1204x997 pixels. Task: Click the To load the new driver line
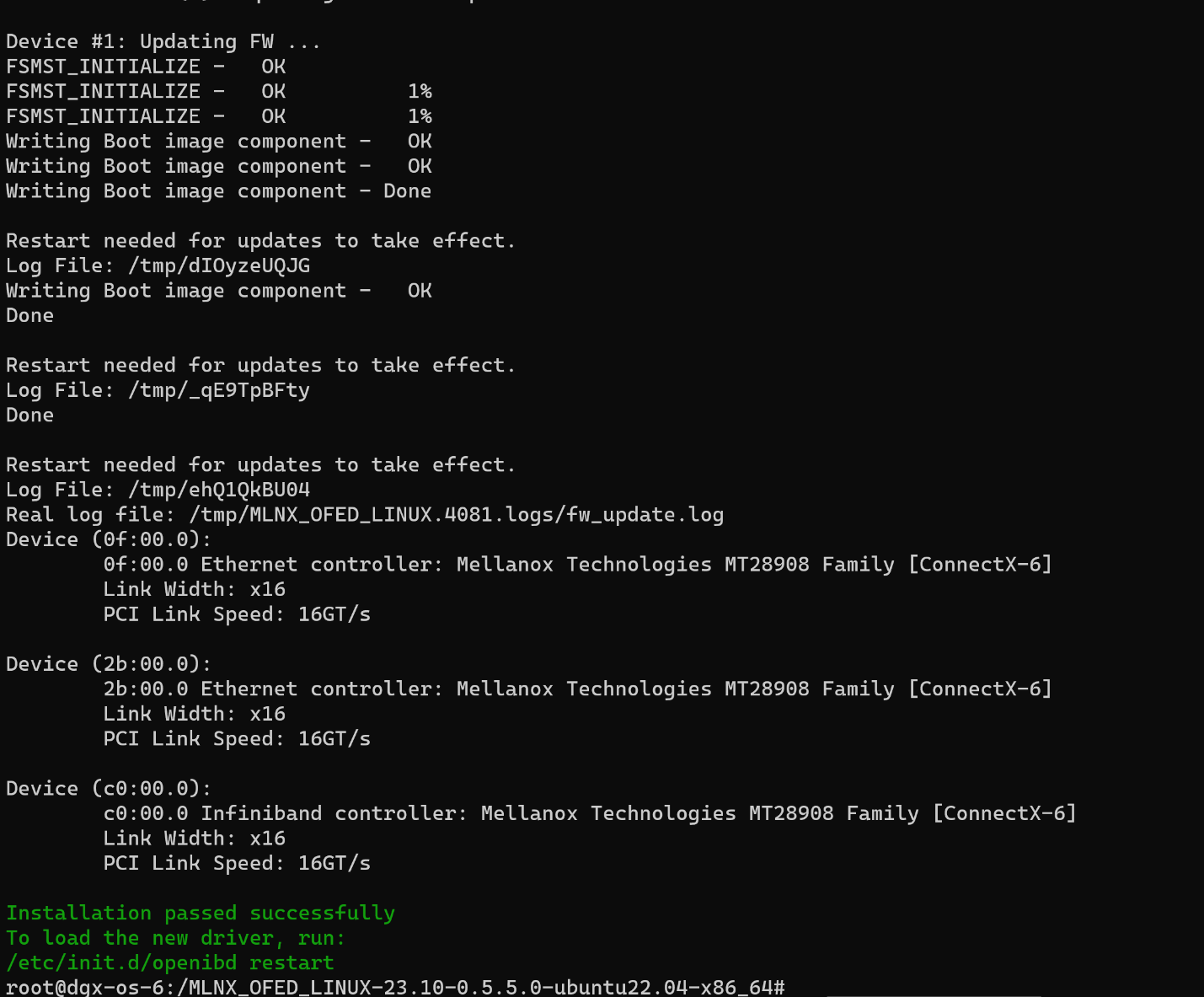pos(174,938)
